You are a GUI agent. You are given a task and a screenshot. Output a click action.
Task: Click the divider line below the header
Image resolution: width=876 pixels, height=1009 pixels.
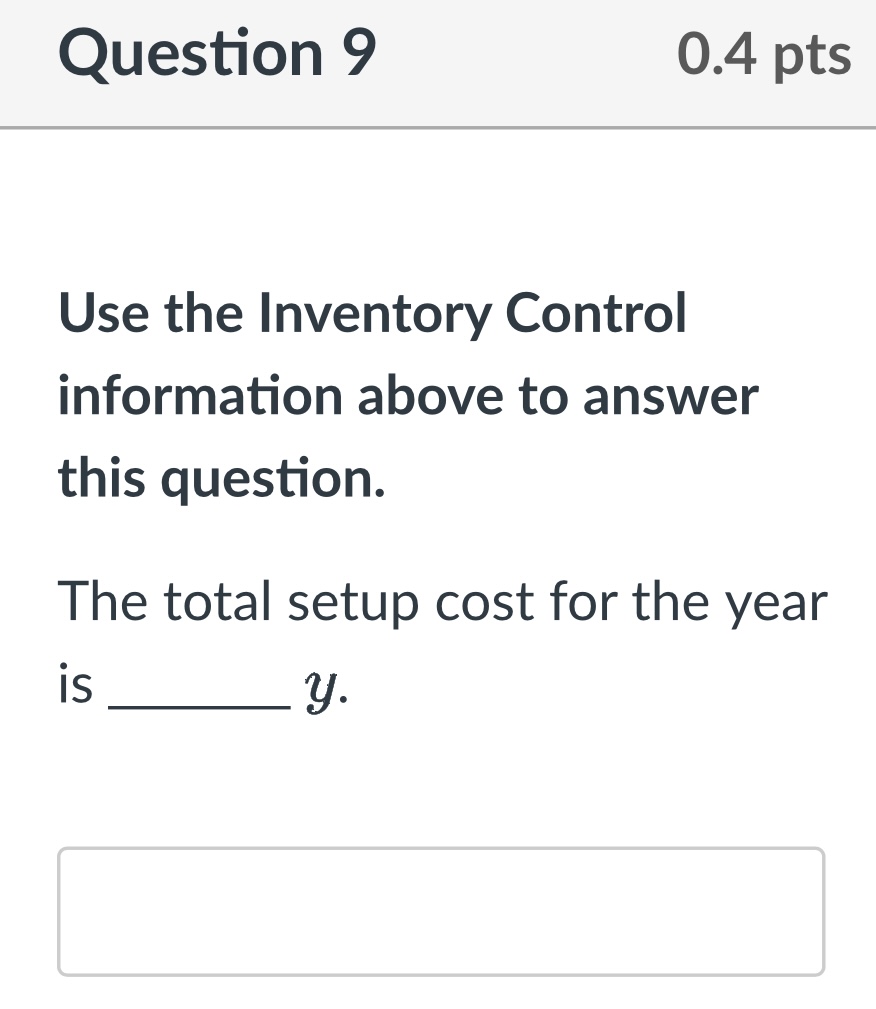point(438,126)
